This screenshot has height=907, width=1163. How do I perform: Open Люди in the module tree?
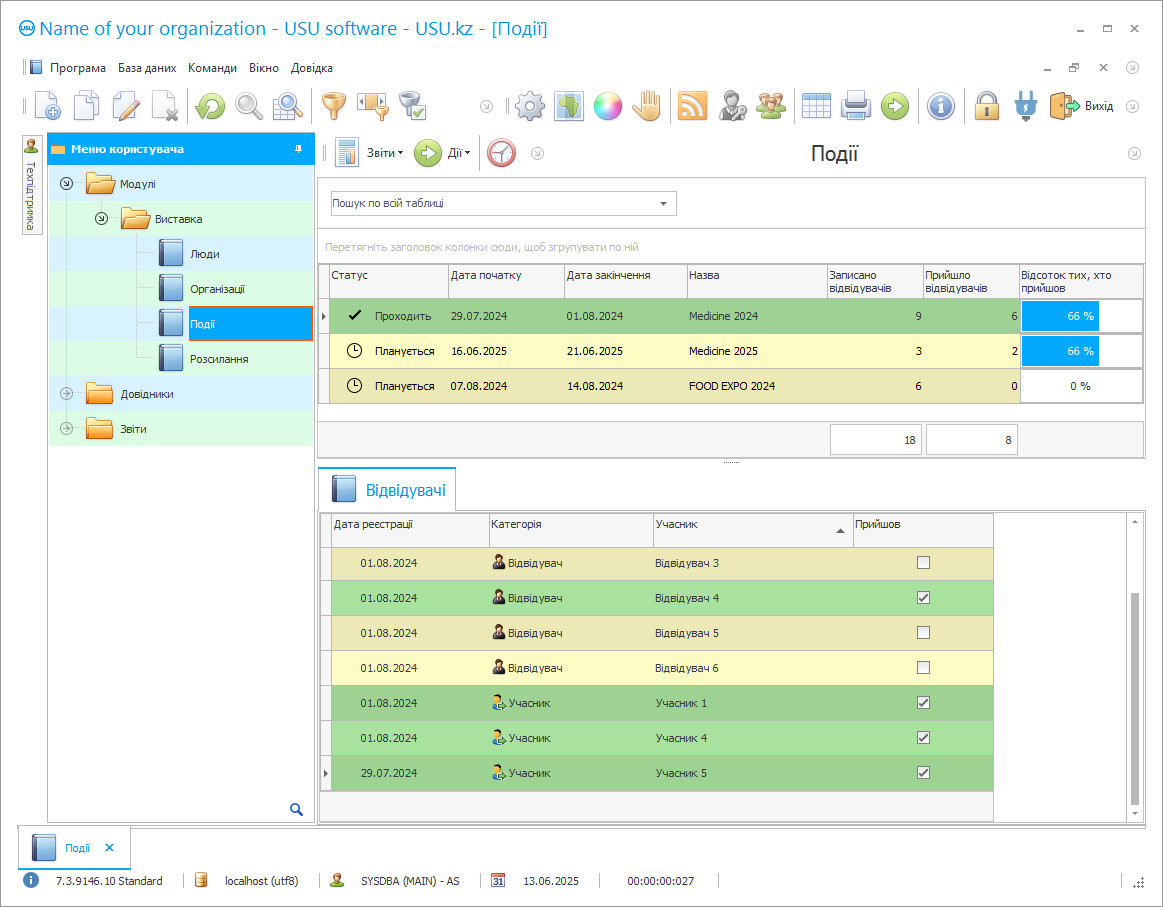pyautogui.click(x=204, y=254)
